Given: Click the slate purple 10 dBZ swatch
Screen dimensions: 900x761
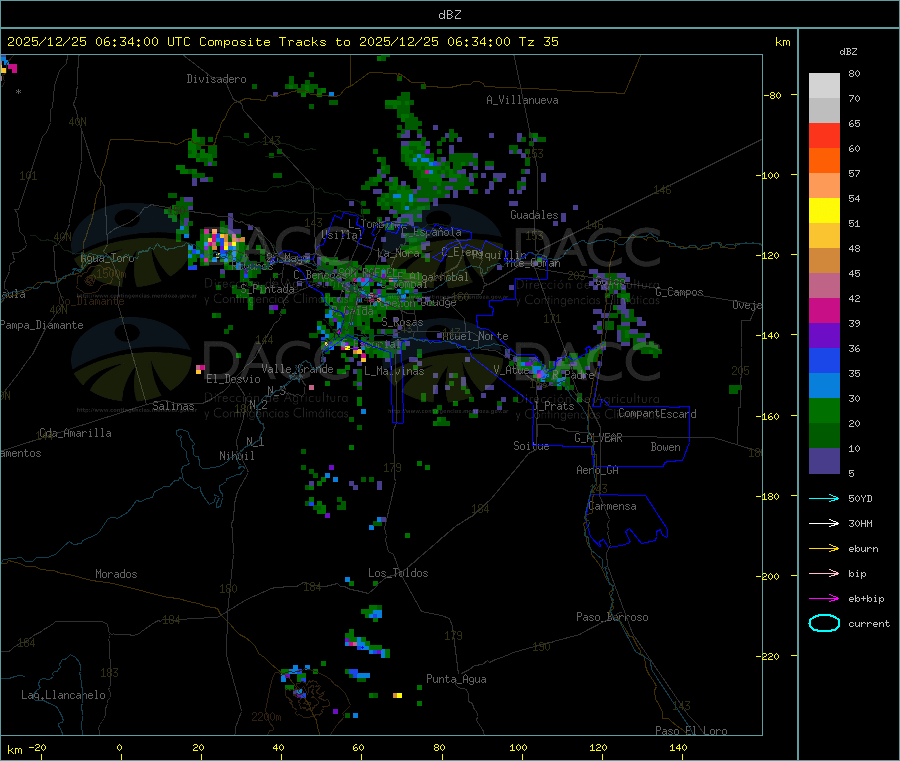Looking at the screenshot, I should point(824,460).
